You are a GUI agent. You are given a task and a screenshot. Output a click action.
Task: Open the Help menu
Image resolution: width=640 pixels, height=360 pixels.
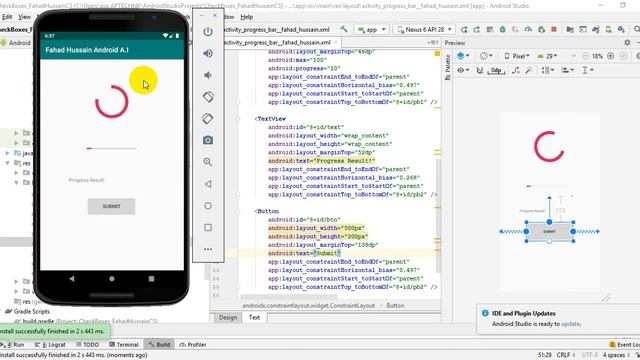tap(247, 17)
